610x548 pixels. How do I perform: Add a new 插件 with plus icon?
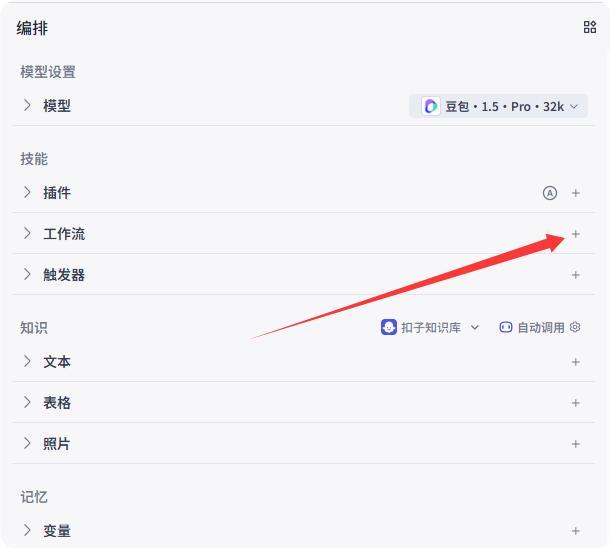(576, 193)
